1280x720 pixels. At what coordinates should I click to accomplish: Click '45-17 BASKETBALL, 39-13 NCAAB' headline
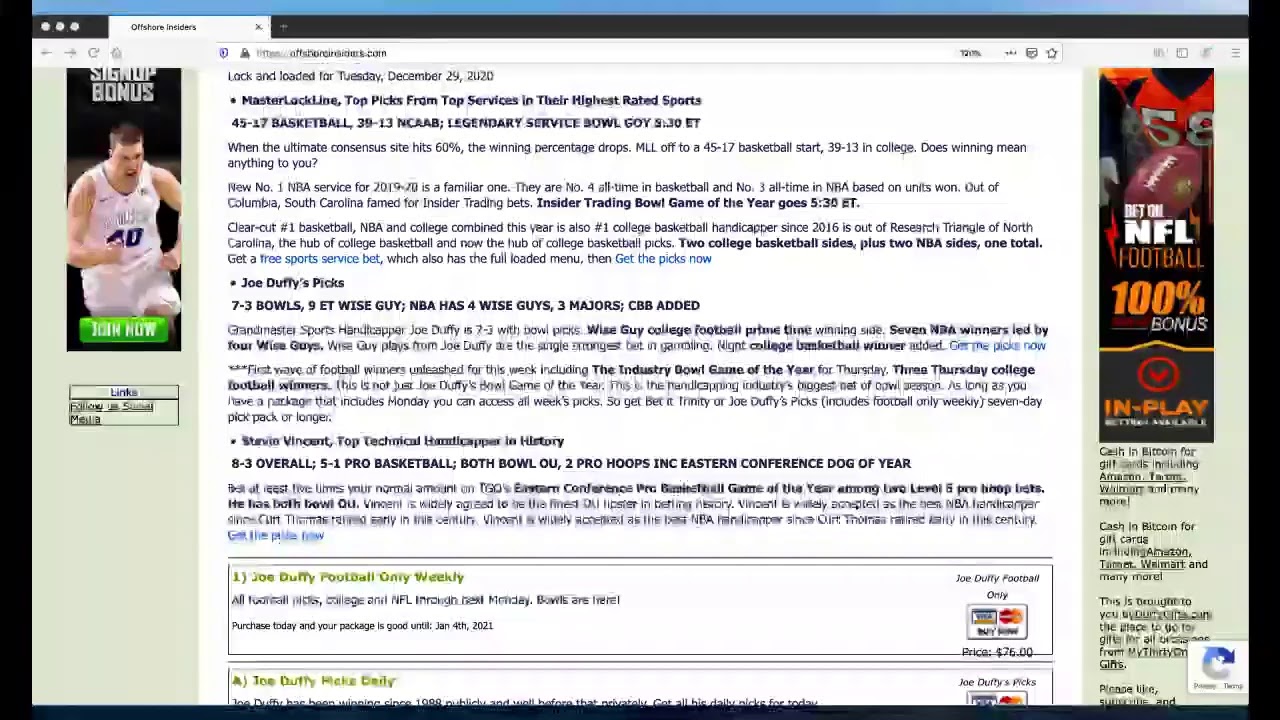(x=466, y=123)
